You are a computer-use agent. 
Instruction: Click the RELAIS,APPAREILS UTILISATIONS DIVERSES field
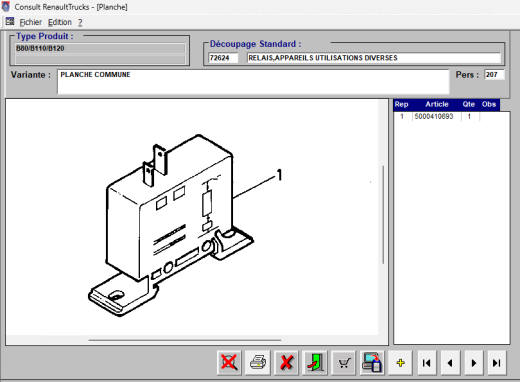(x=374, y=58)
